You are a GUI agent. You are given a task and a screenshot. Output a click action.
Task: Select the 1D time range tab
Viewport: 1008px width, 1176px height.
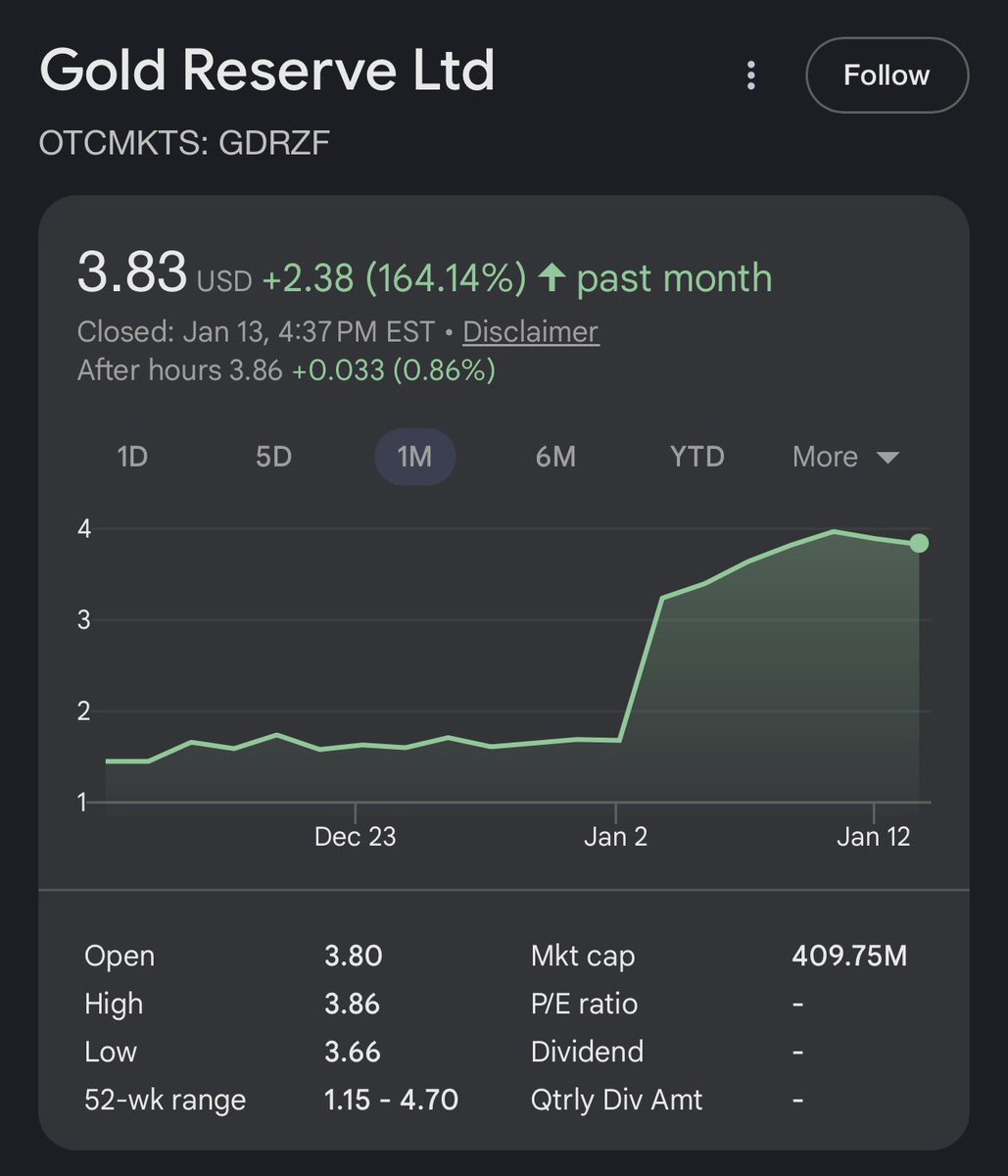coord(132,457)
